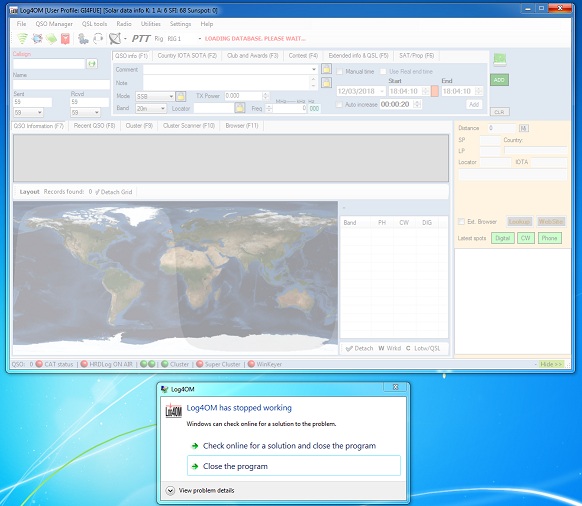This screenshot has width=582, height=506.
Task: Open the Help menu
Action: pos(207,24)
